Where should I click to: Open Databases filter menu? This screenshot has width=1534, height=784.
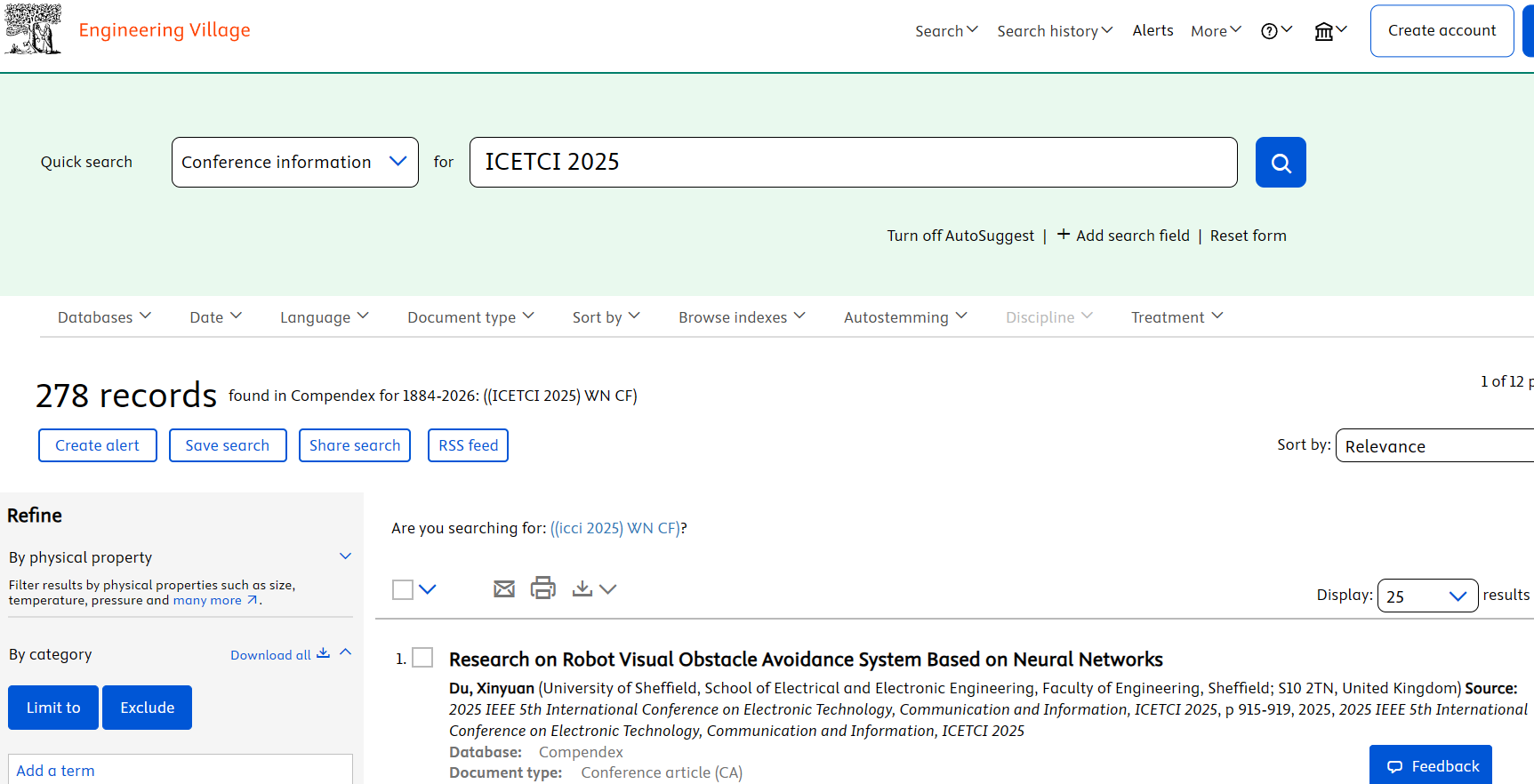104,317
